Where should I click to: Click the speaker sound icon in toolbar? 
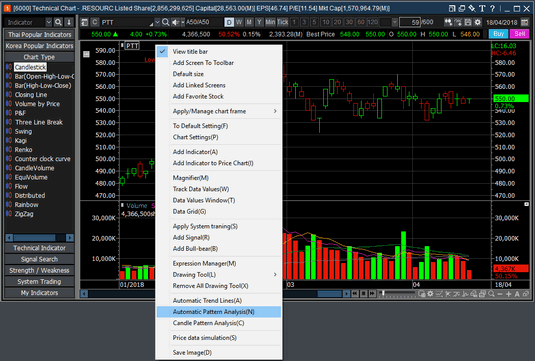click(x=175, y=22)
